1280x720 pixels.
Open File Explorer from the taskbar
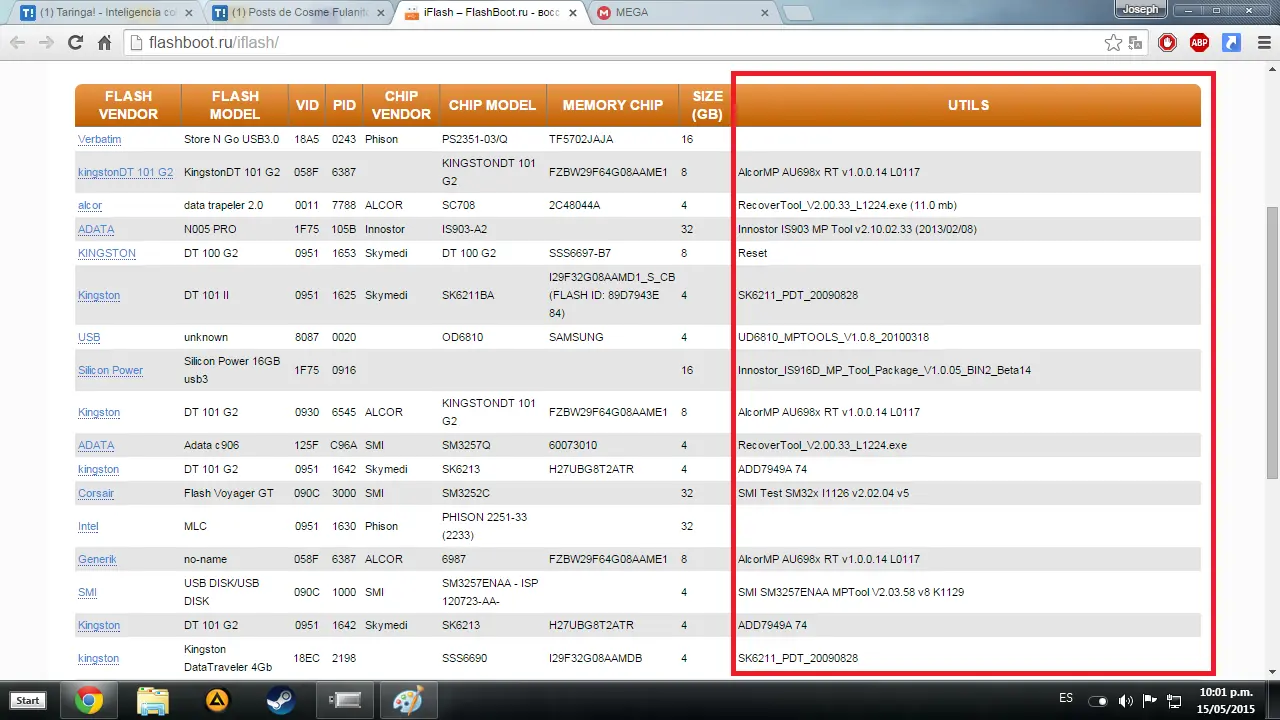152,700
